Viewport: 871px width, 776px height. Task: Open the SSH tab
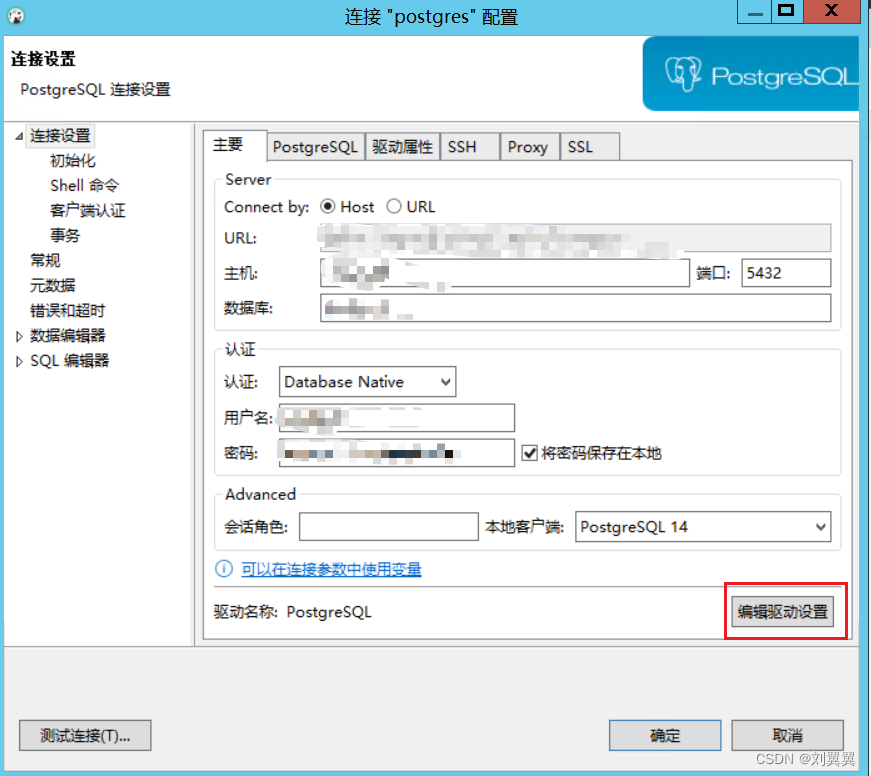point(470,147)
